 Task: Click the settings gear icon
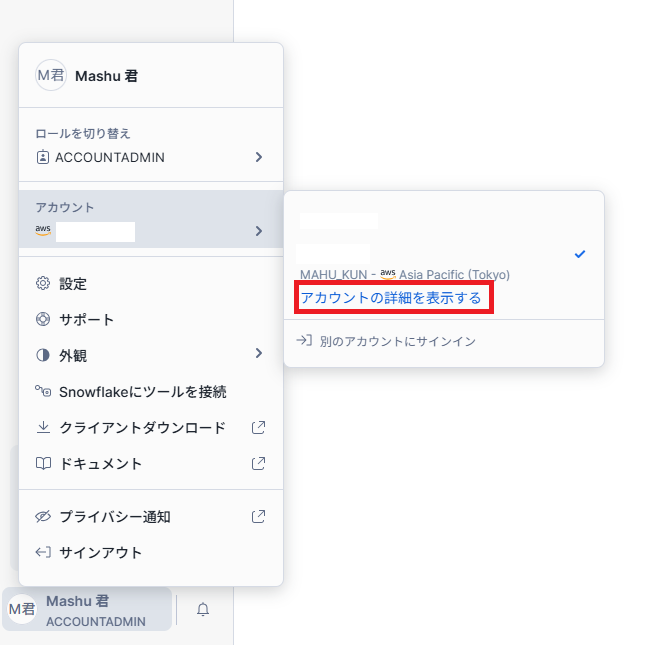pos(43,284)
